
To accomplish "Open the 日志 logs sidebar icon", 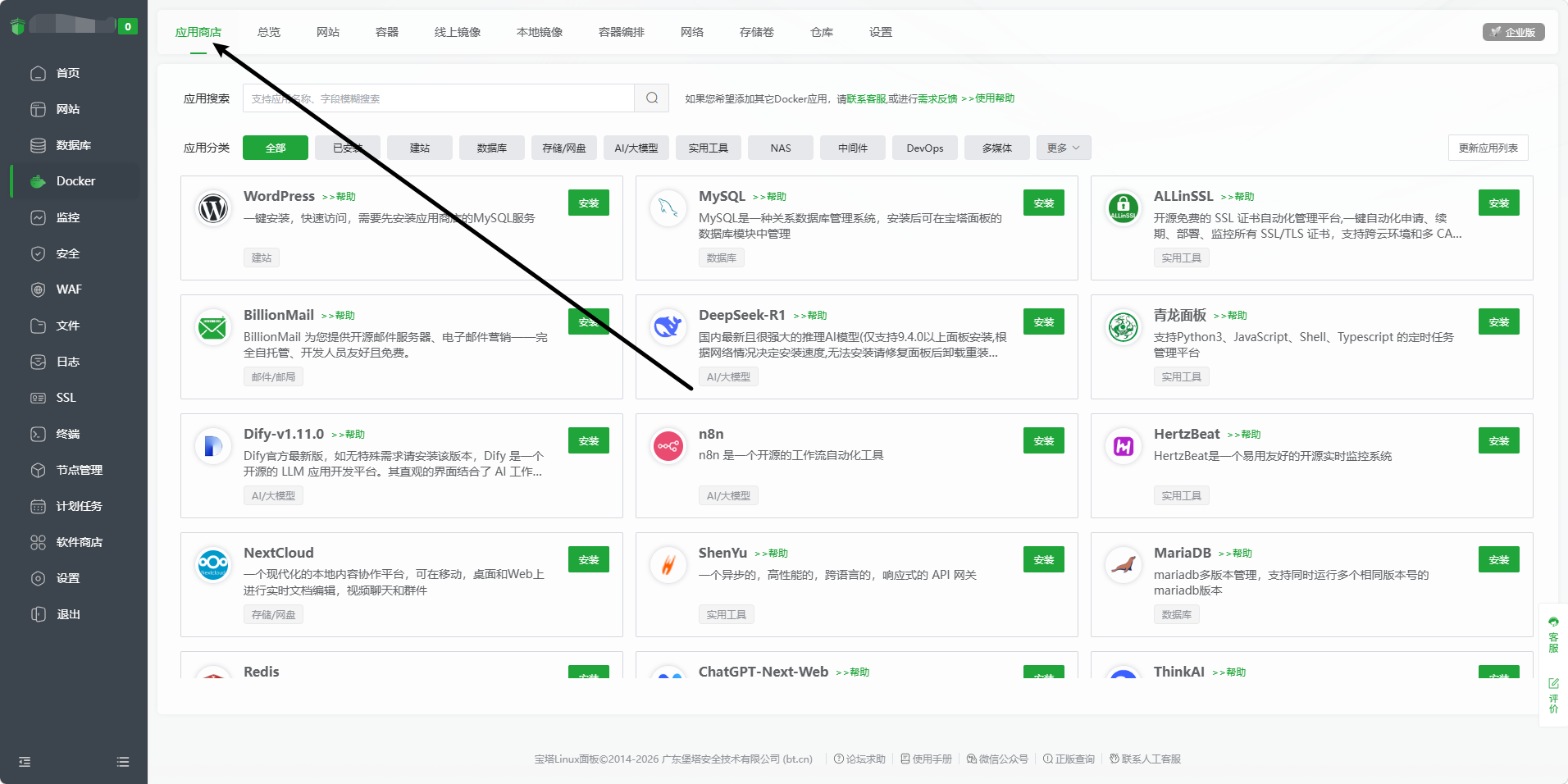I will coord(38,362).
